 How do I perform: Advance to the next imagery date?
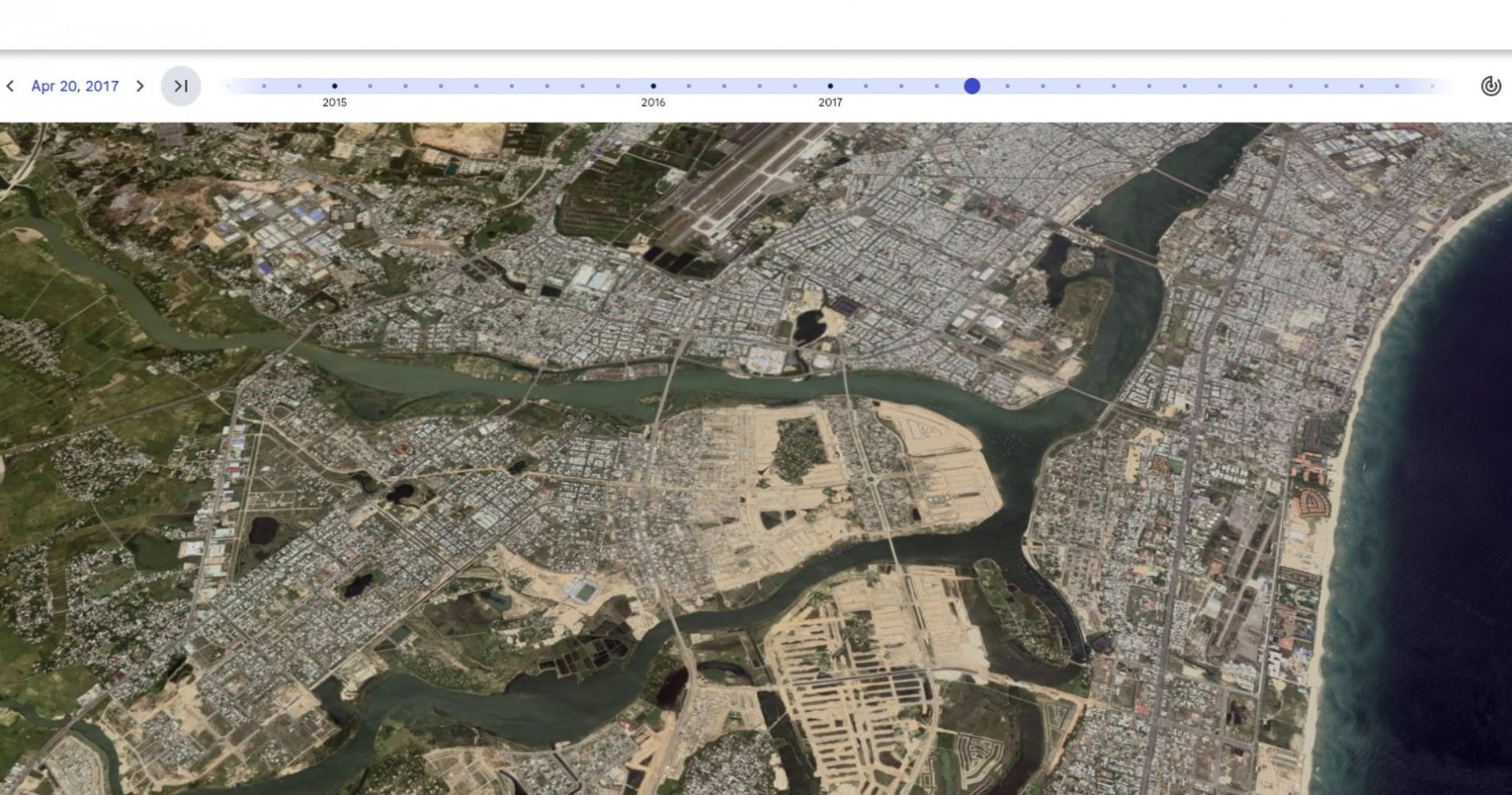point(140,86)
